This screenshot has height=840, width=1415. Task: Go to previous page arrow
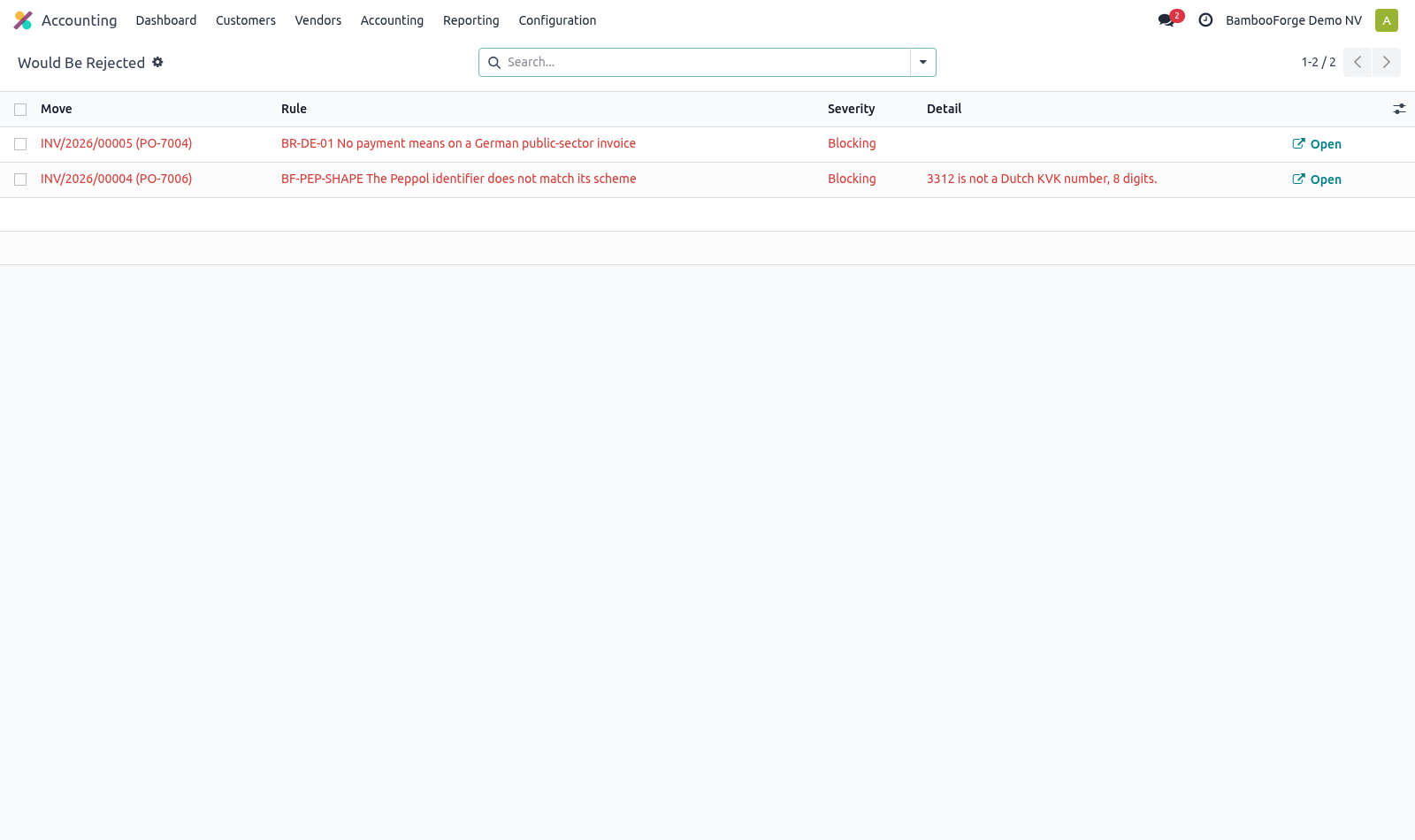coord(1358,62)
